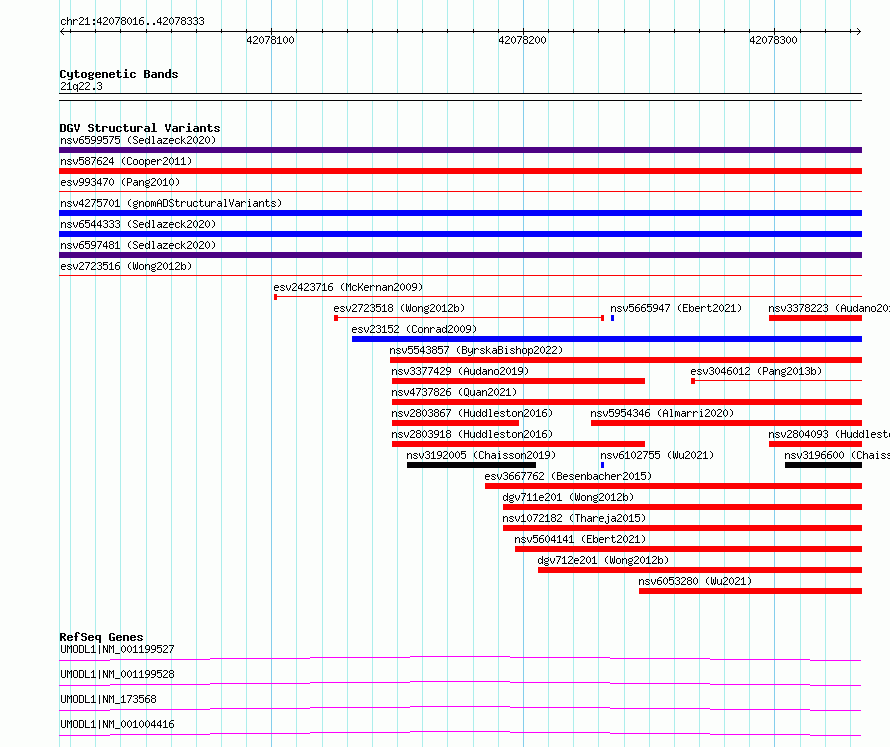Select the 21q22.3 band label
This screenshot has width=890, height=747.
pyautogui.click(x=81, y=86)
